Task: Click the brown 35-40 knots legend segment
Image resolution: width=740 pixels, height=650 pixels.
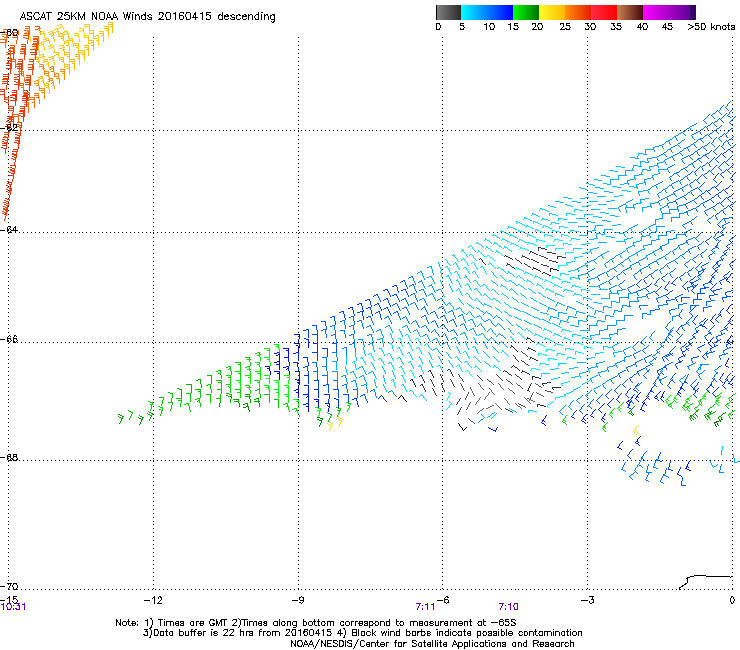Action: point(630,12)
